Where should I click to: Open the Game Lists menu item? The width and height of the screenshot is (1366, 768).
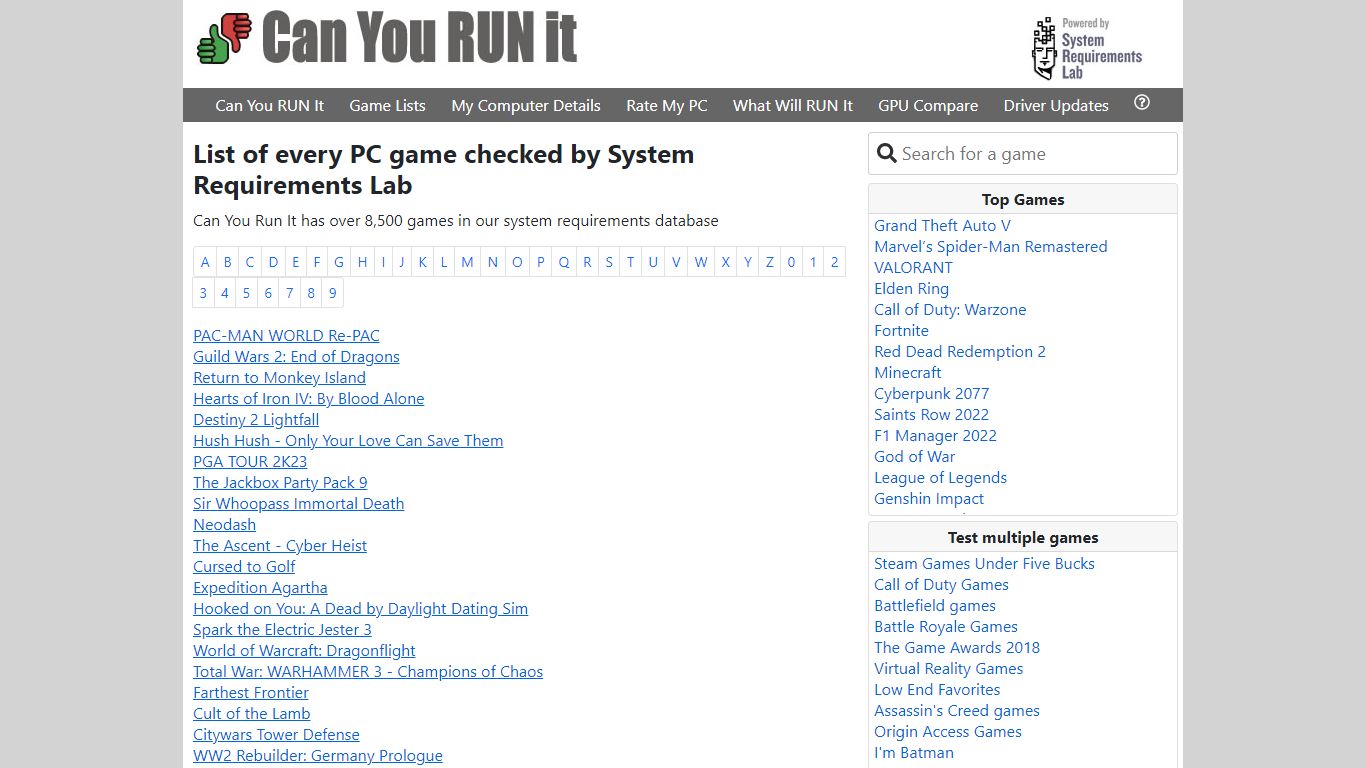click(387, 105)
